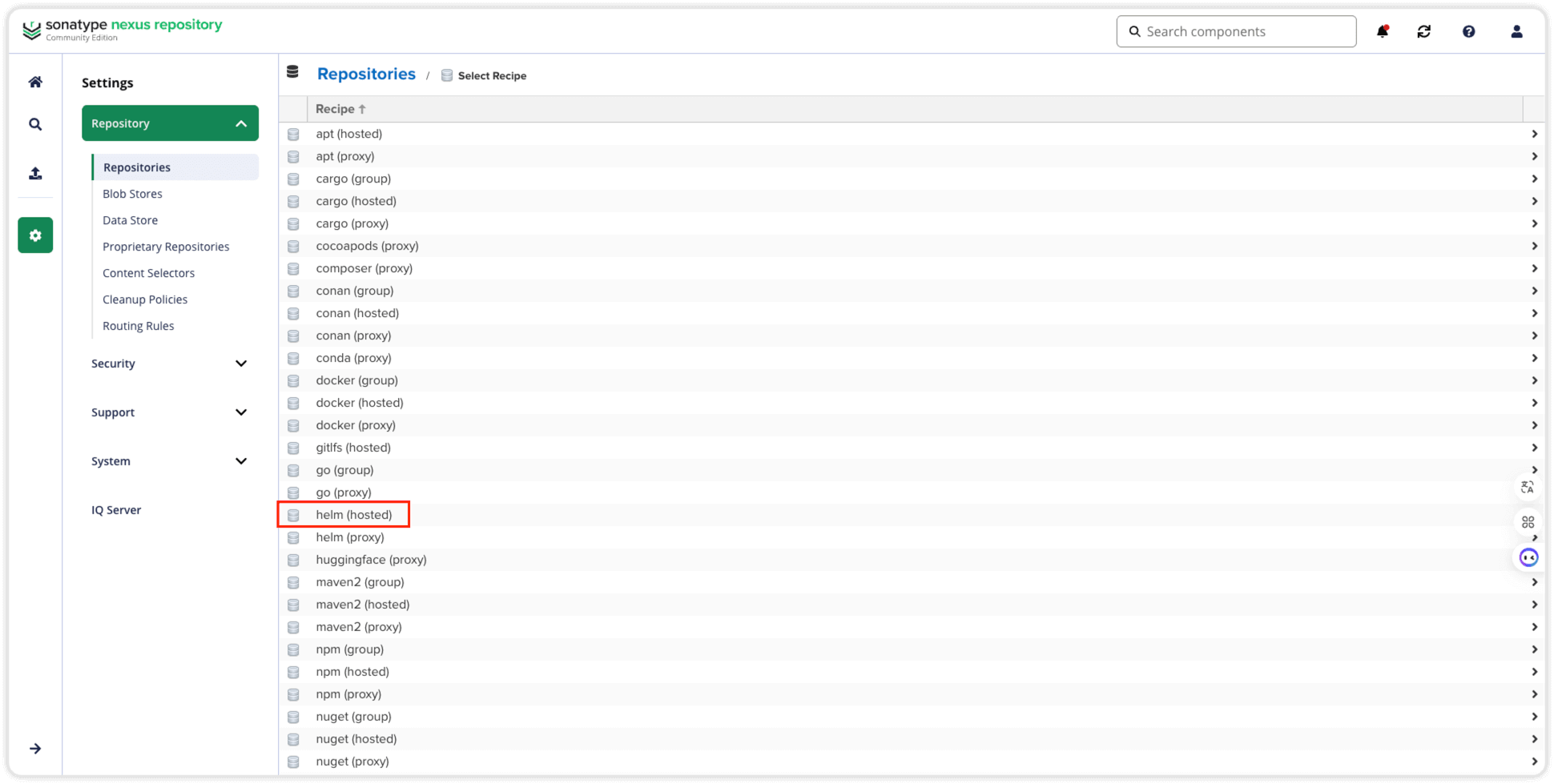Screen dimensions: 1554x784
Task: Click the grid apps floating icon at right edge
Action: pos(1528,522)
